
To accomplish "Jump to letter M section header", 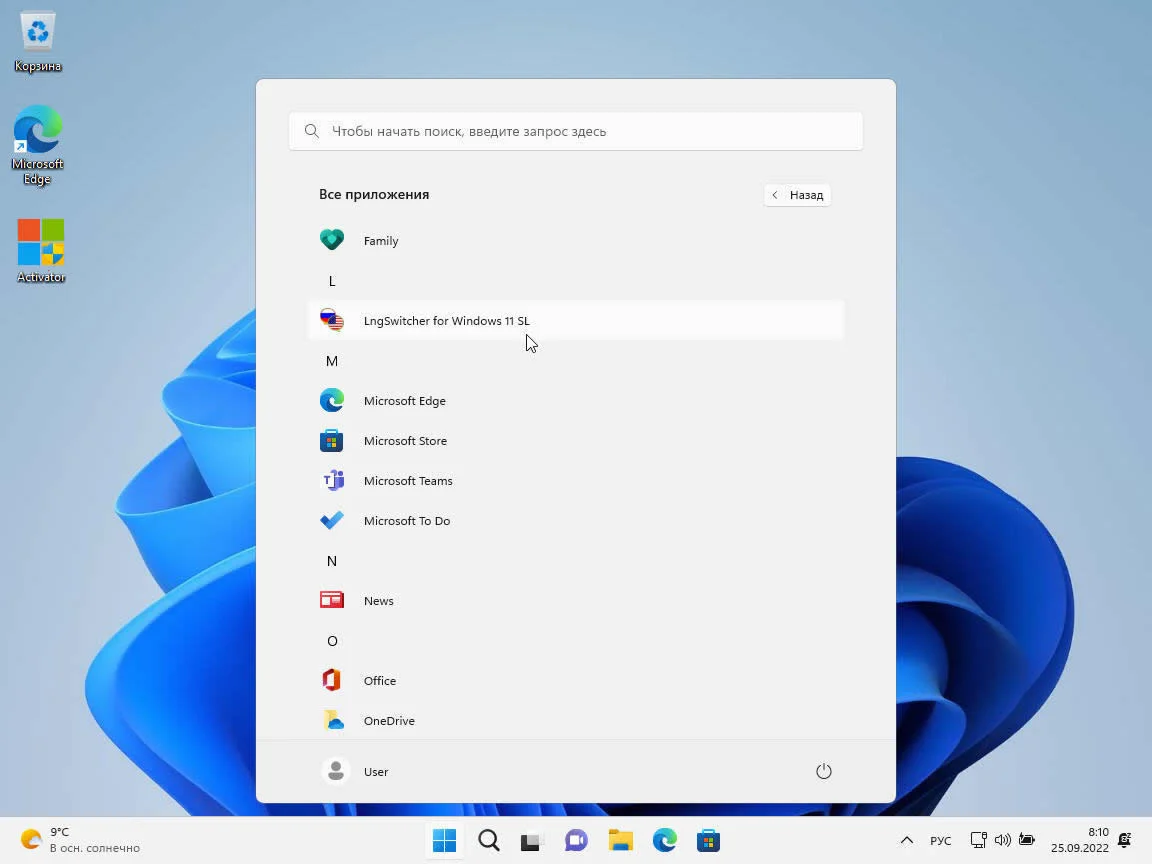I will 331,361.
